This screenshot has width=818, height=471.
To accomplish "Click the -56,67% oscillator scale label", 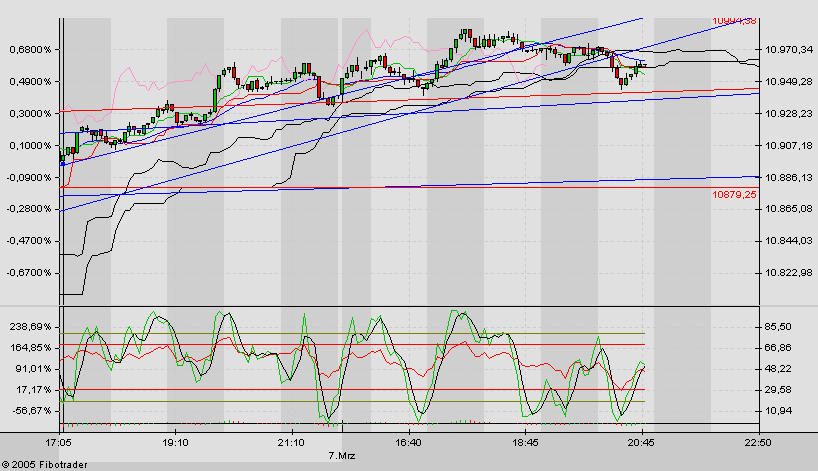I will [x=30, y=411].
